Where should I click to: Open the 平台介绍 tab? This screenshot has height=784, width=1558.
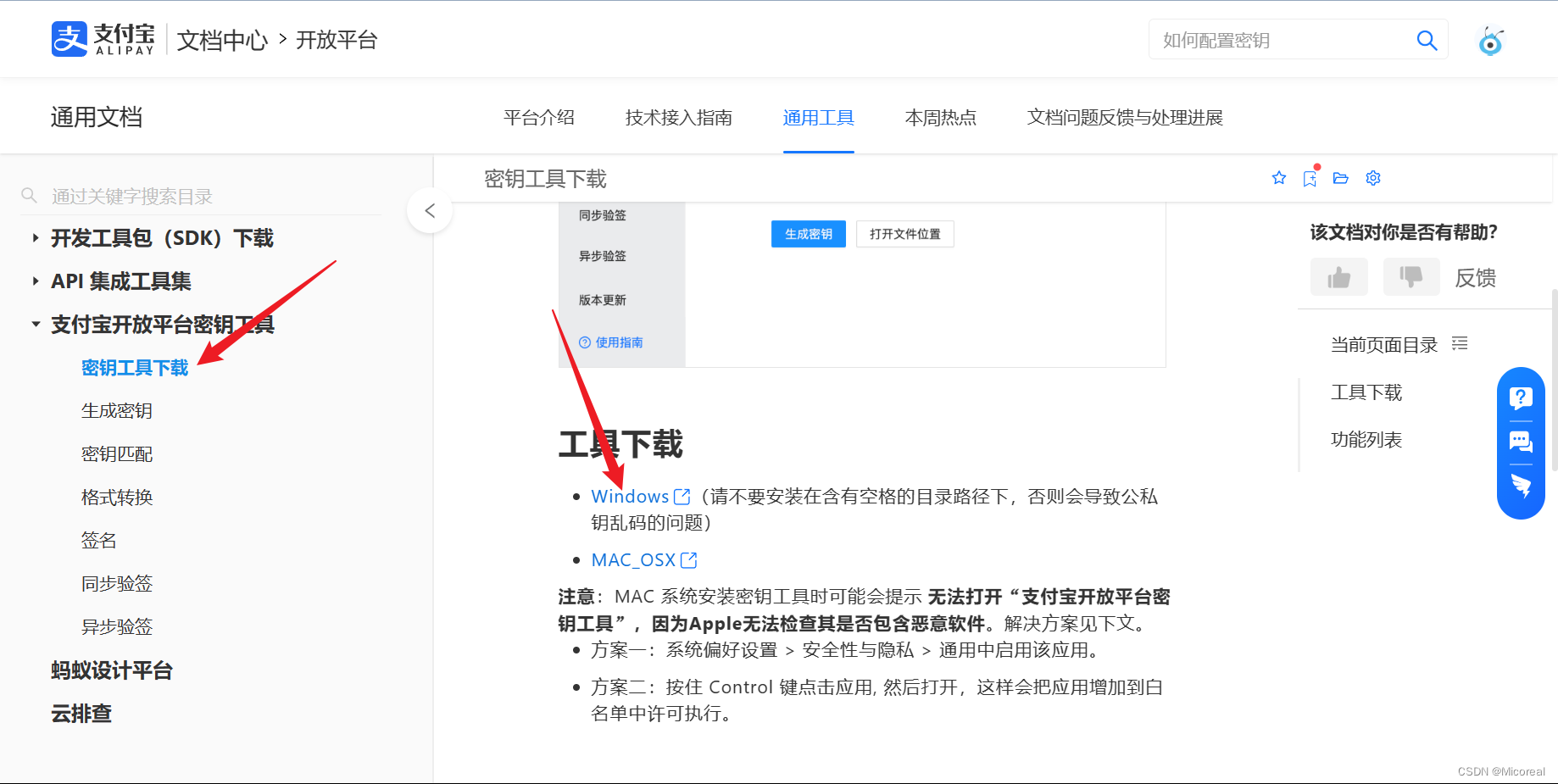(539, 118)
